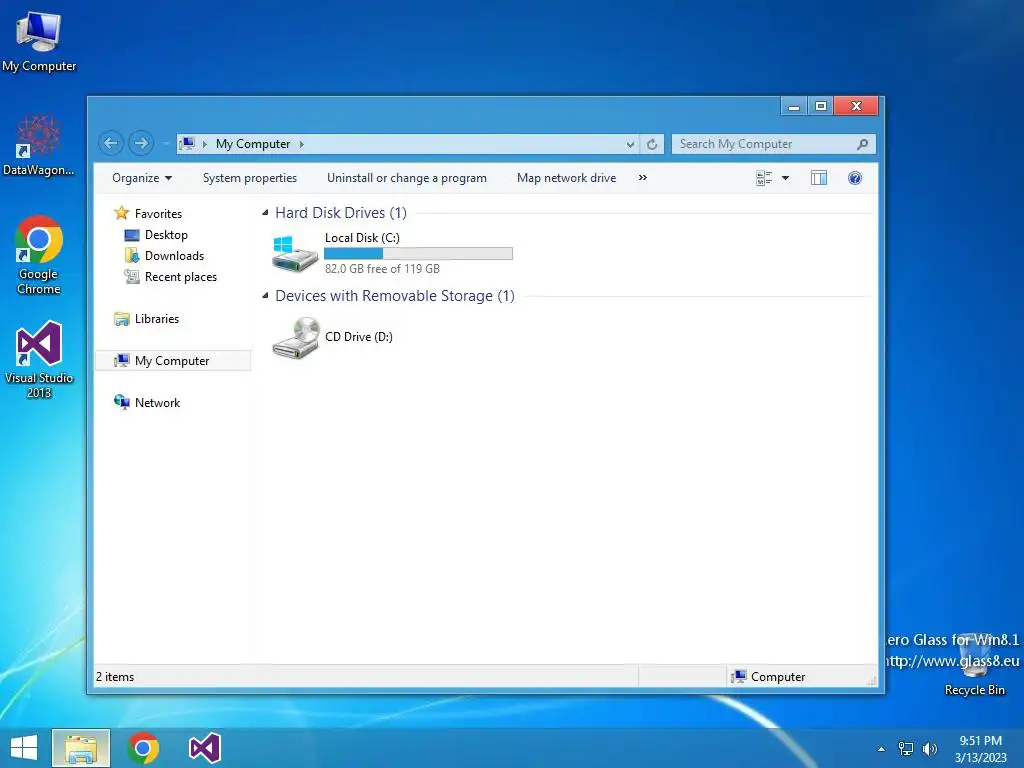Screen dimensions: 1024x768
Task: Launch Visual Studio from the taskbar
Action: click(x=204, y=748)
